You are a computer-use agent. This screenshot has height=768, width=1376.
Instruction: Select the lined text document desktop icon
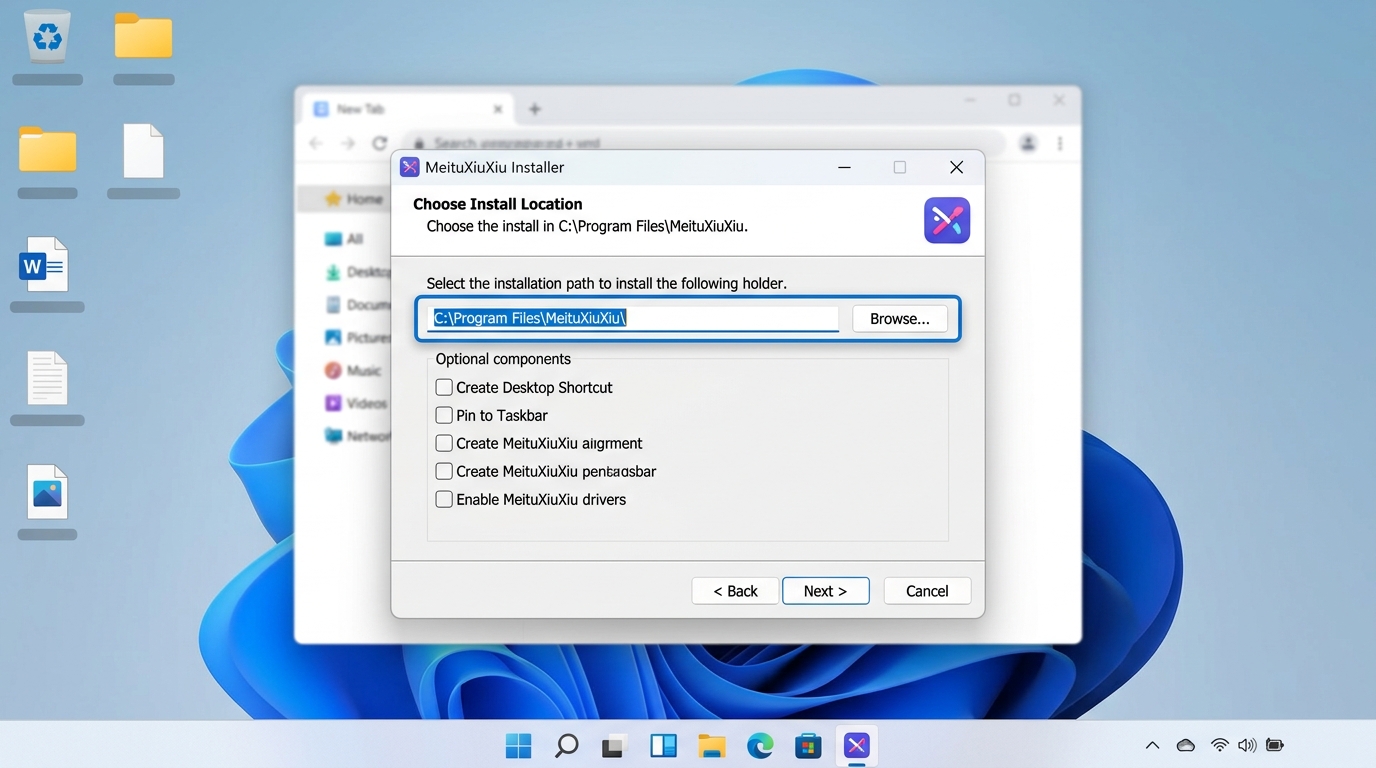click(x=47, y=378)
